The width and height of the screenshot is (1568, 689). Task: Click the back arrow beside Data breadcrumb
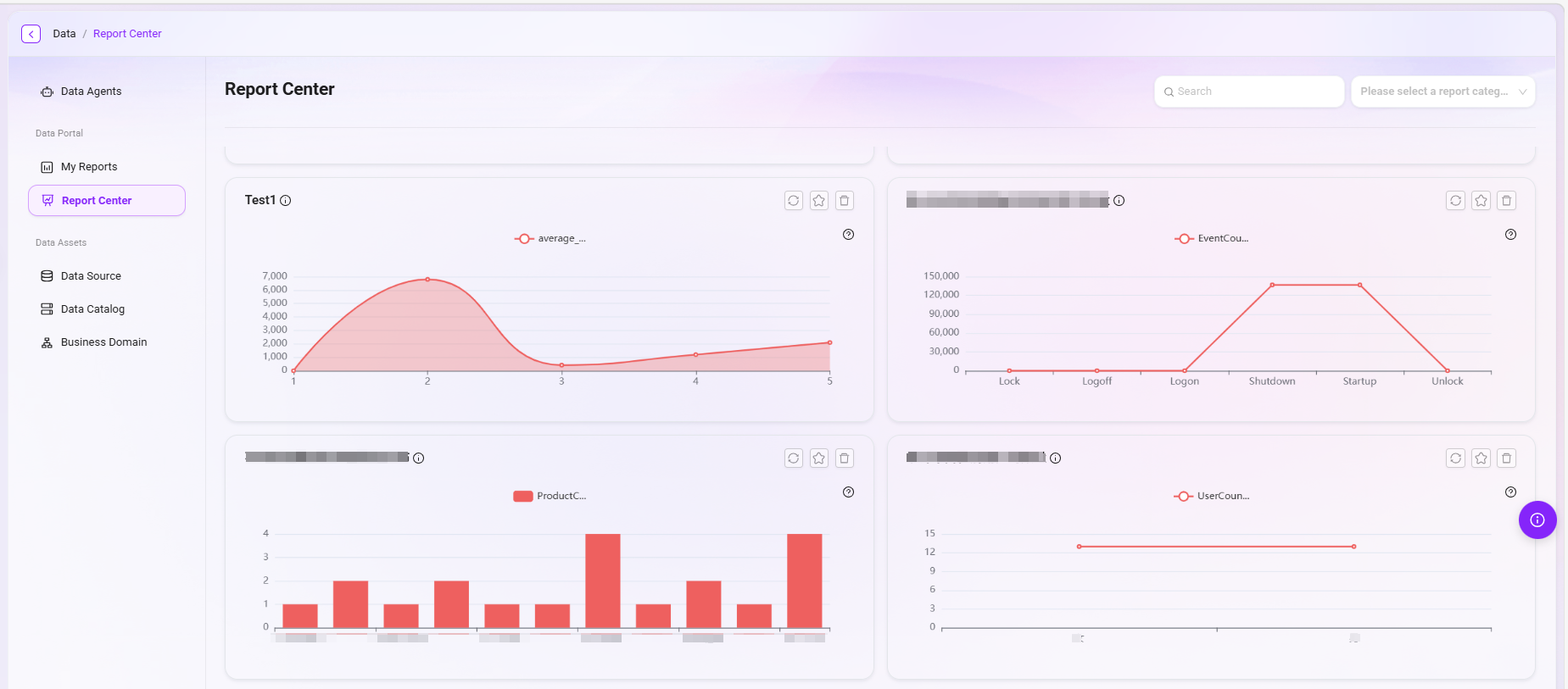(31, 34)
